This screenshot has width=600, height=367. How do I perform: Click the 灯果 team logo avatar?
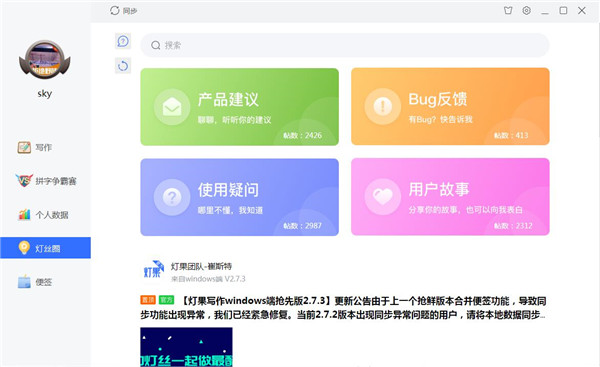[x=153, y=270]
